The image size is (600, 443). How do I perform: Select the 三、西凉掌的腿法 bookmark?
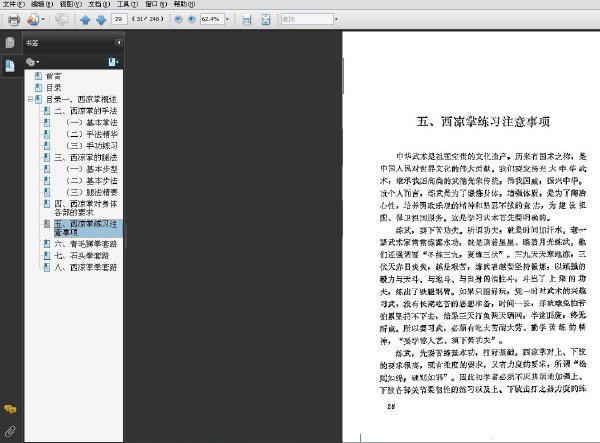point(85,157)
